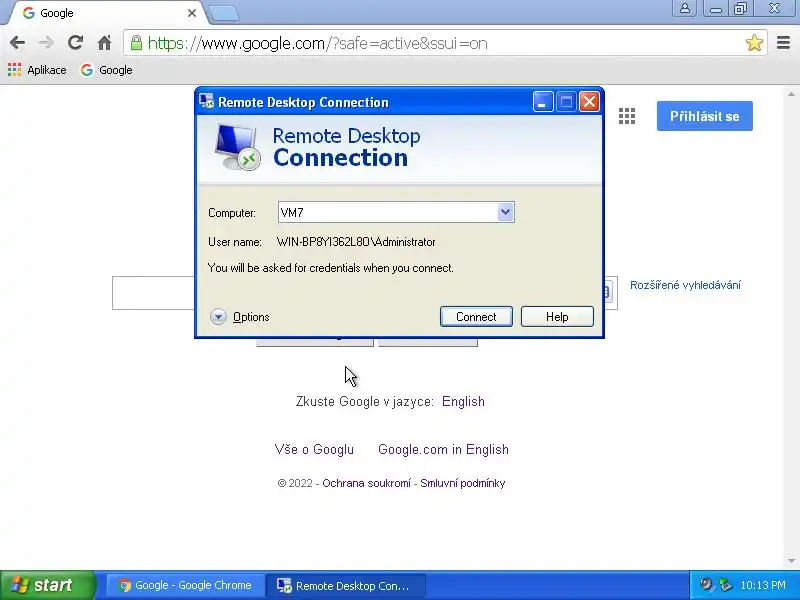Open the Google apps grid icon
Image resolution: width=800 pixels, height=600 pixels.
(x=627, y=116)
